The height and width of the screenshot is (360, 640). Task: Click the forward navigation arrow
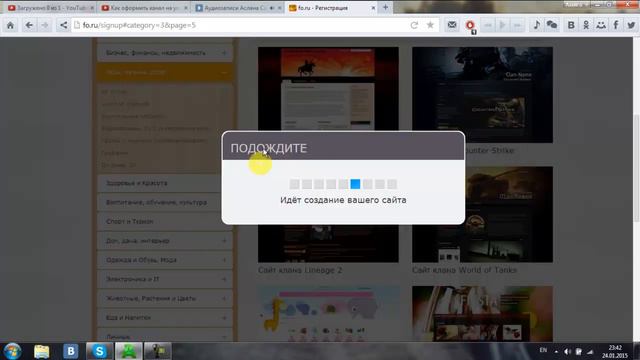pyautogui.click(x=45, y=25)
